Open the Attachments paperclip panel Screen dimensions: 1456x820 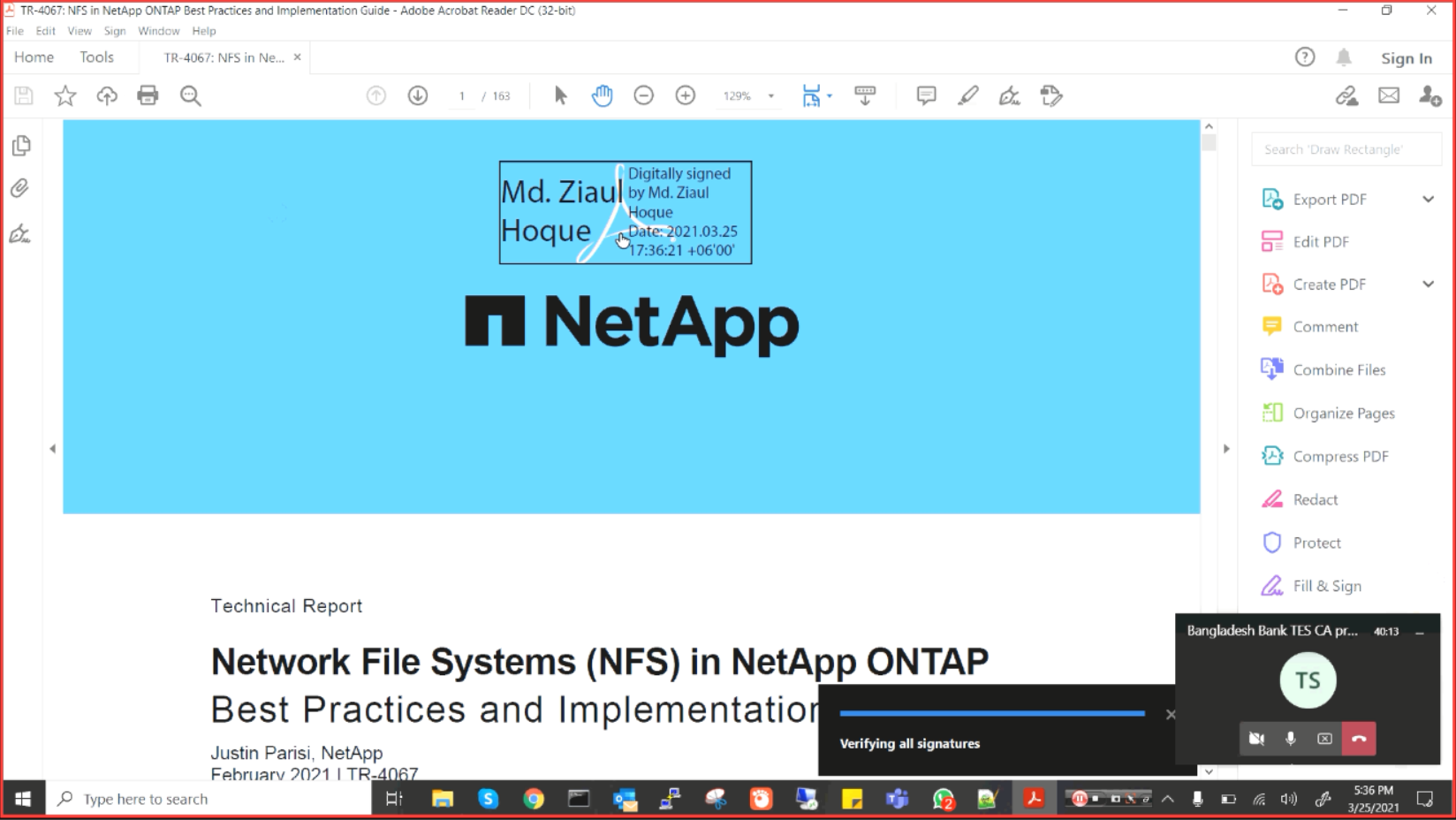[20, 188]
